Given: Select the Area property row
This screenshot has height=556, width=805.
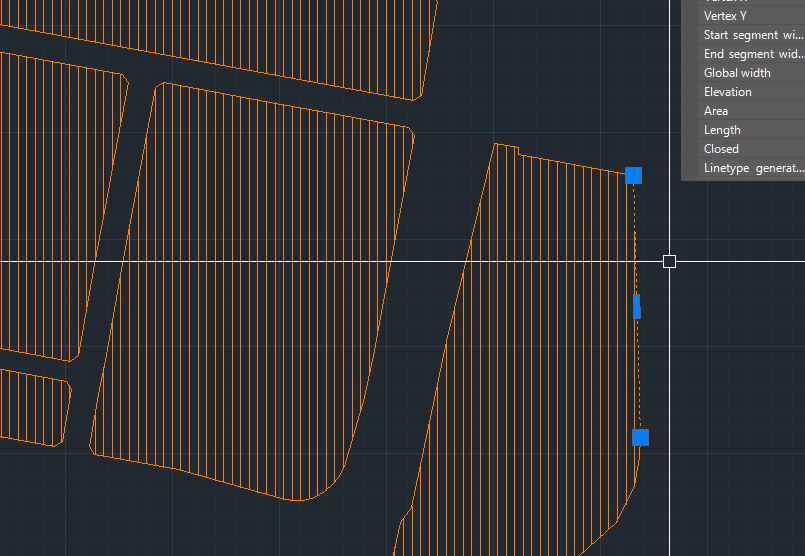Looking at the screenshot, I should 752,111.
